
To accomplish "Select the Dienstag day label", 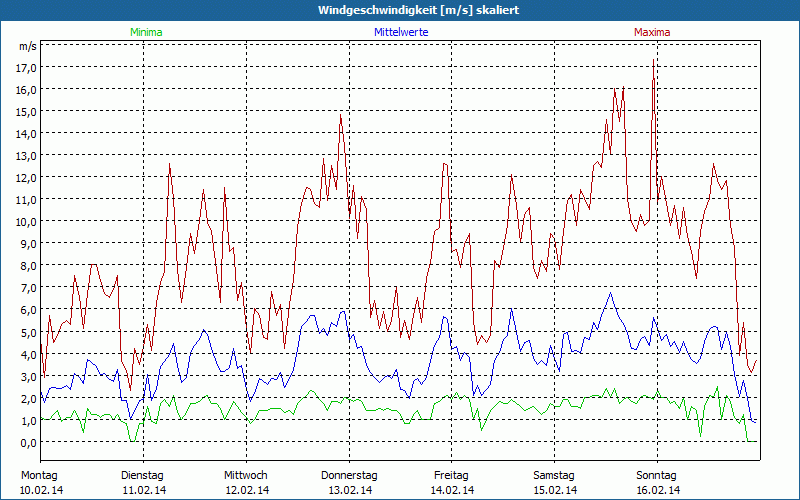I will pyautogui.click(x=142, y=475).
